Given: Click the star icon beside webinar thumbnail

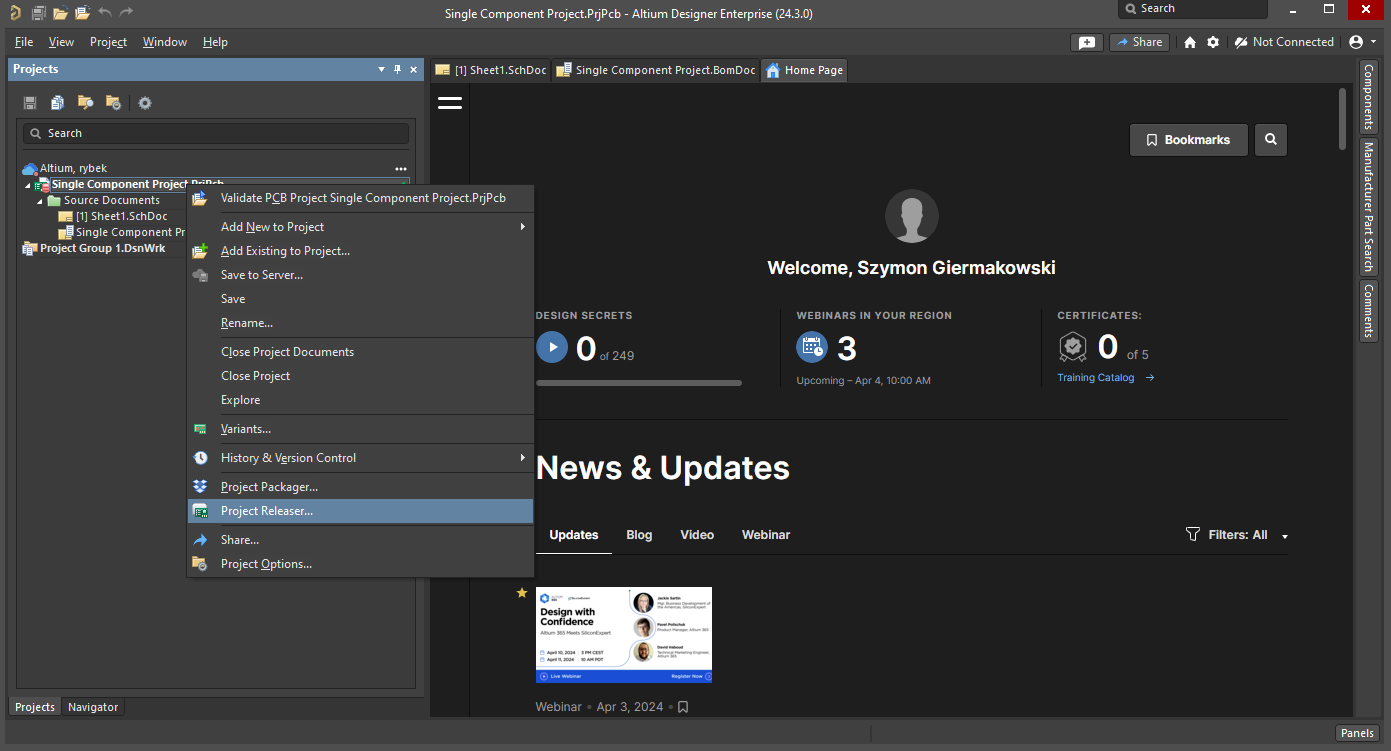Looking at the screenshot, I should [522, 593].
